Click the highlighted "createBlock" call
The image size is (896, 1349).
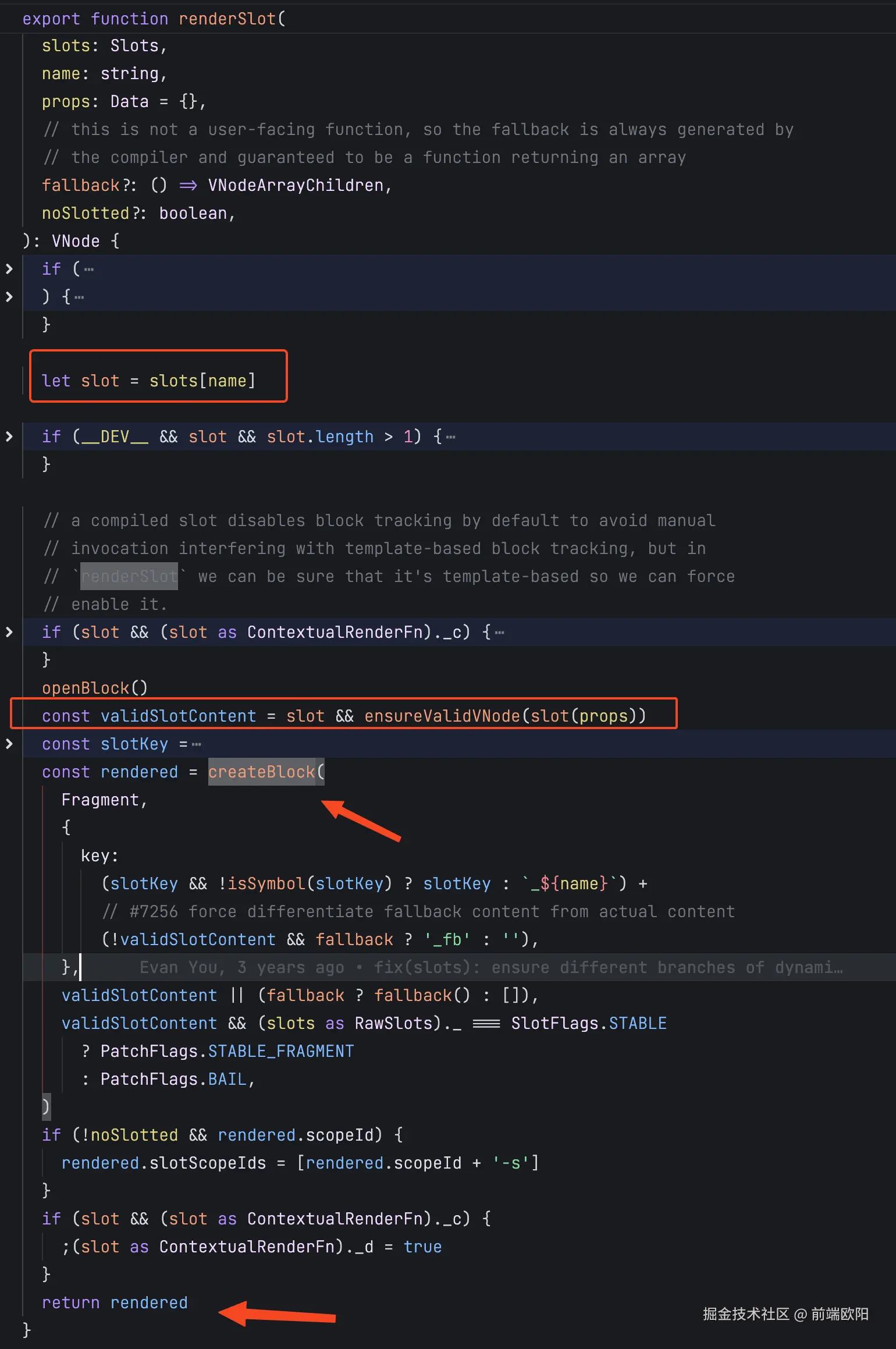[262, 772]
